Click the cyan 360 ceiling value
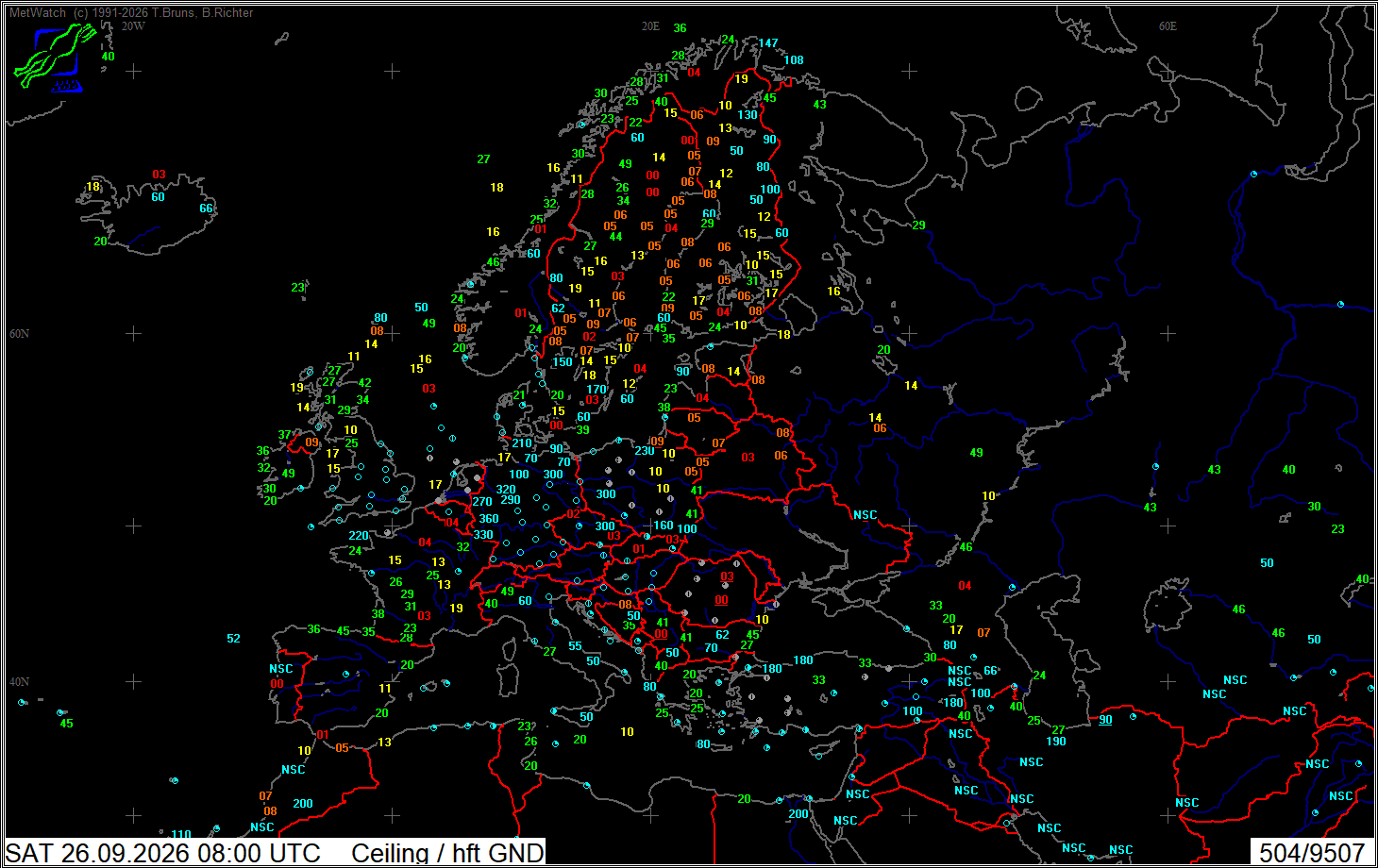 (488, 519)
